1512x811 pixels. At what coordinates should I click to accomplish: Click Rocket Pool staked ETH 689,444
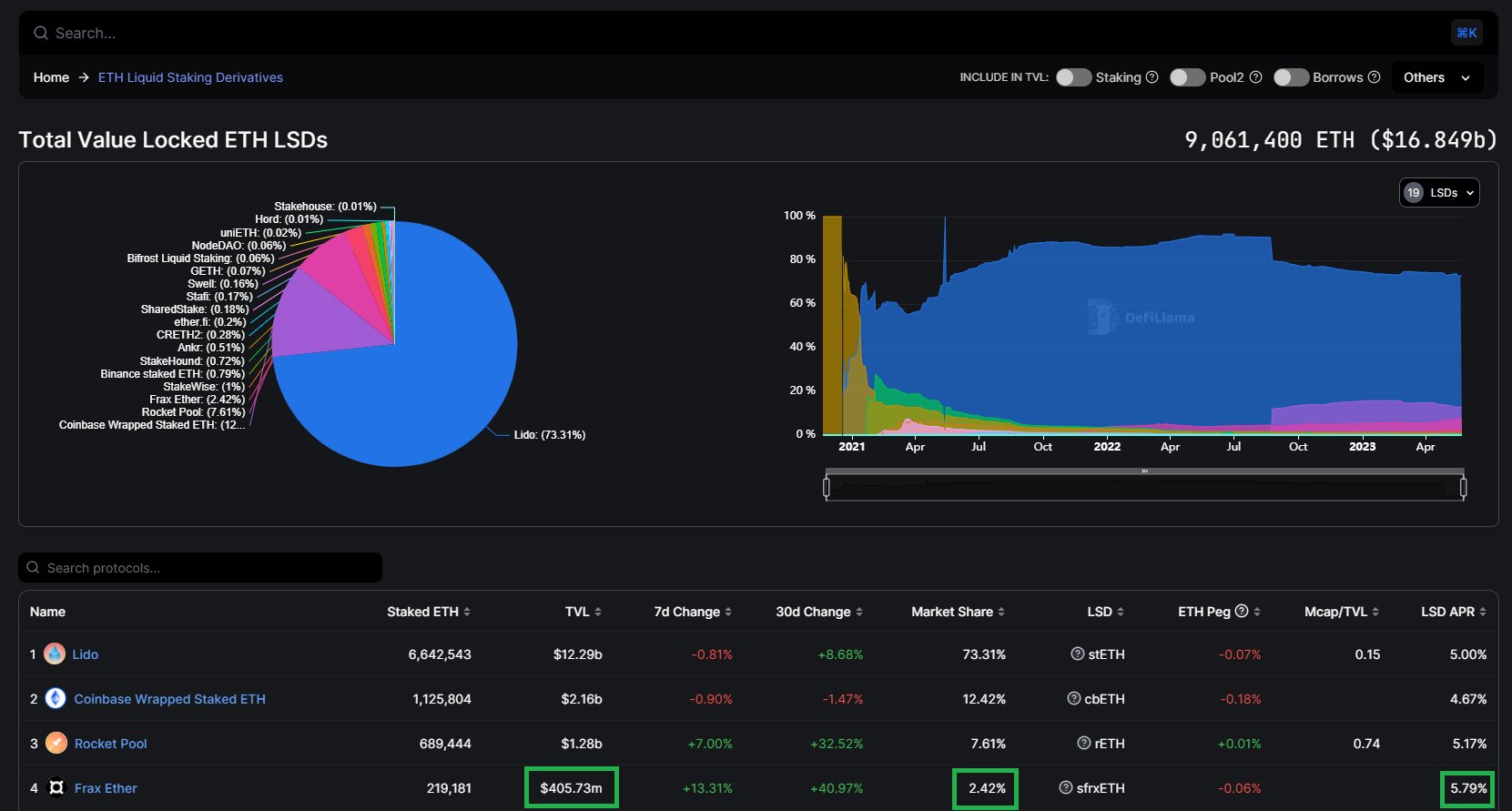pos(445,743)
